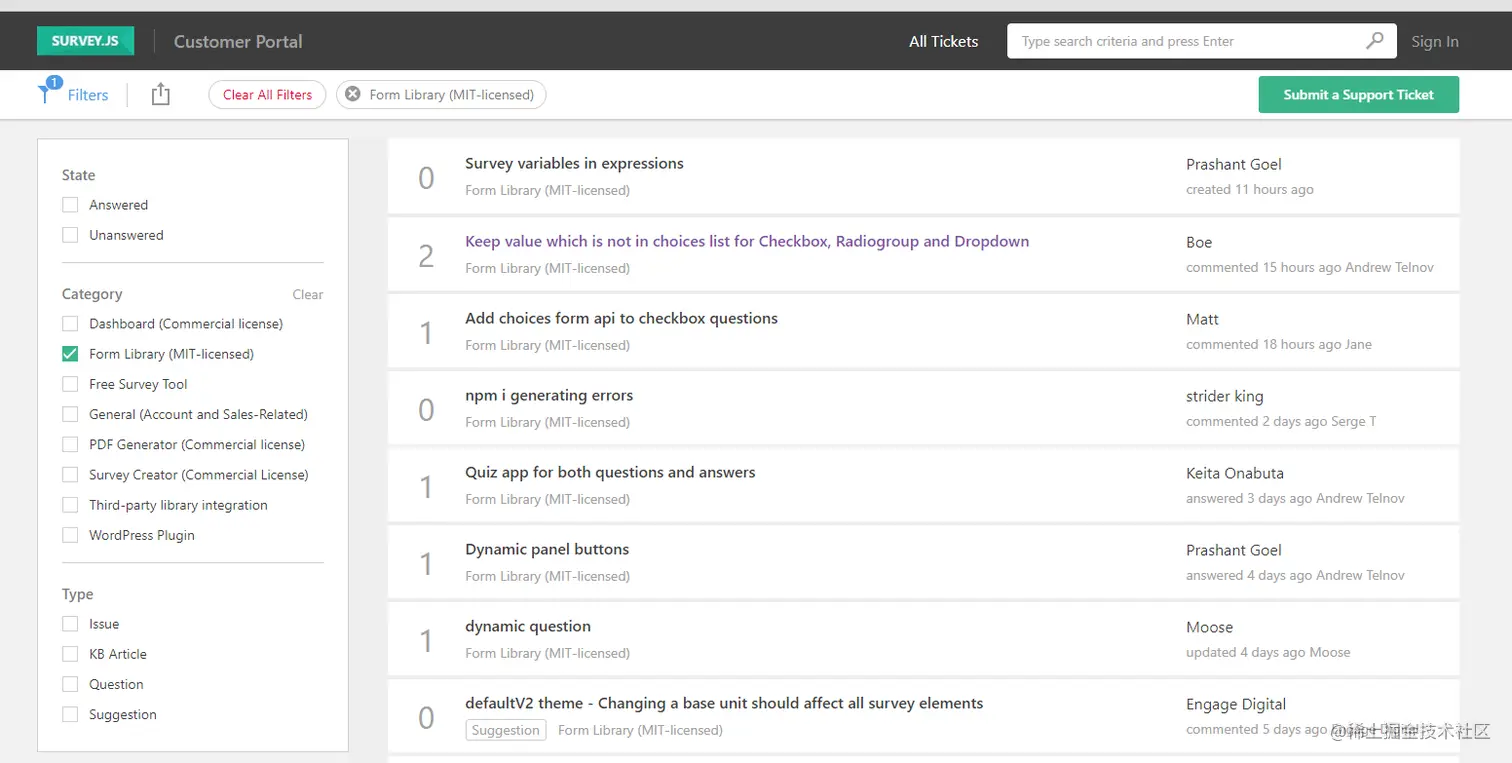The height and width of the screenshot is (763, 1512).
Task: Click the Type section heading
Action: (77, 594)
